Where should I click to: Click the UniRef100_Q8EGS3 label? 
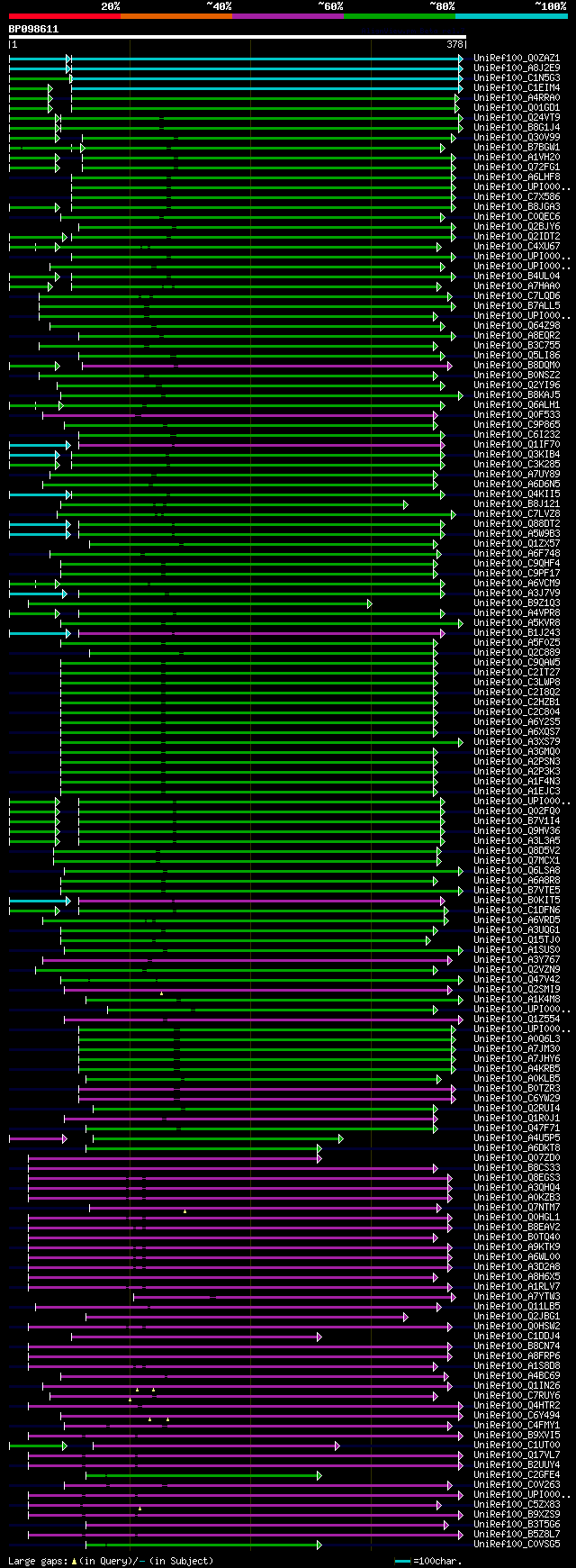tap(517, 1177)
